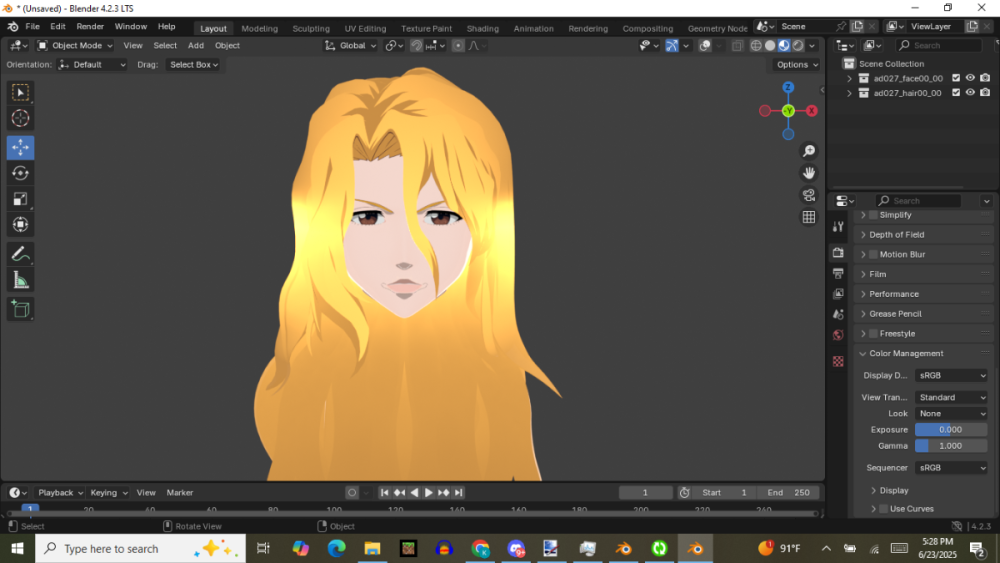Select the Measure tool
The image size is (1000, 563).
coord(20,280)
